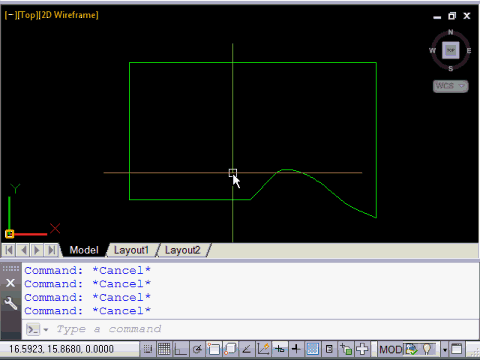Click the Isolate Objects lightbulb icon
Viewport: 480px width, 360px height.
[x=427, y=349]
